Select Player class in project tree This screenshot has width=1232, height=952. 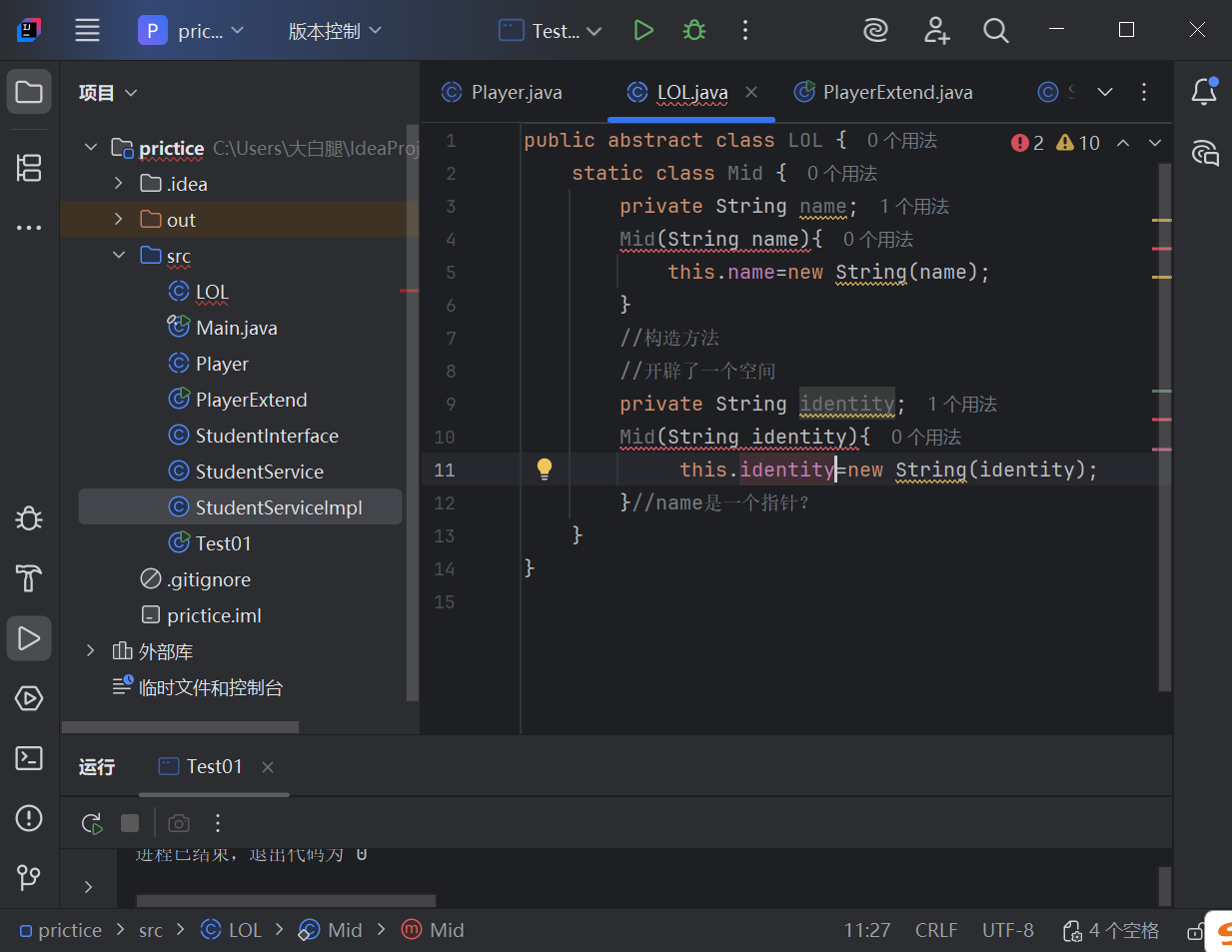coord(208,364)
